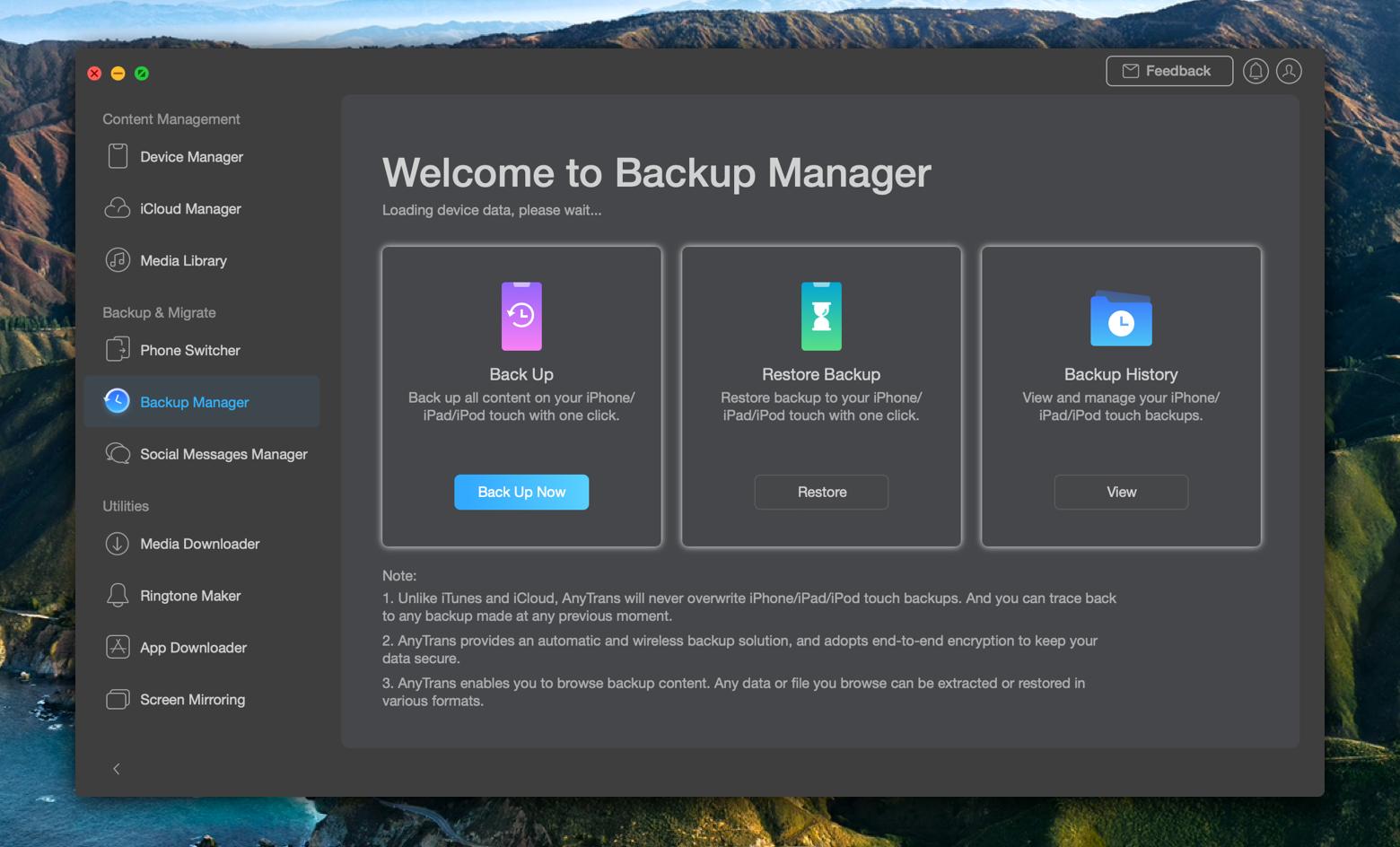The height and width of the screenshot is (847, 1400).
Task: Click the iCloud Manager cloud icon
Action: coord(118,208)
